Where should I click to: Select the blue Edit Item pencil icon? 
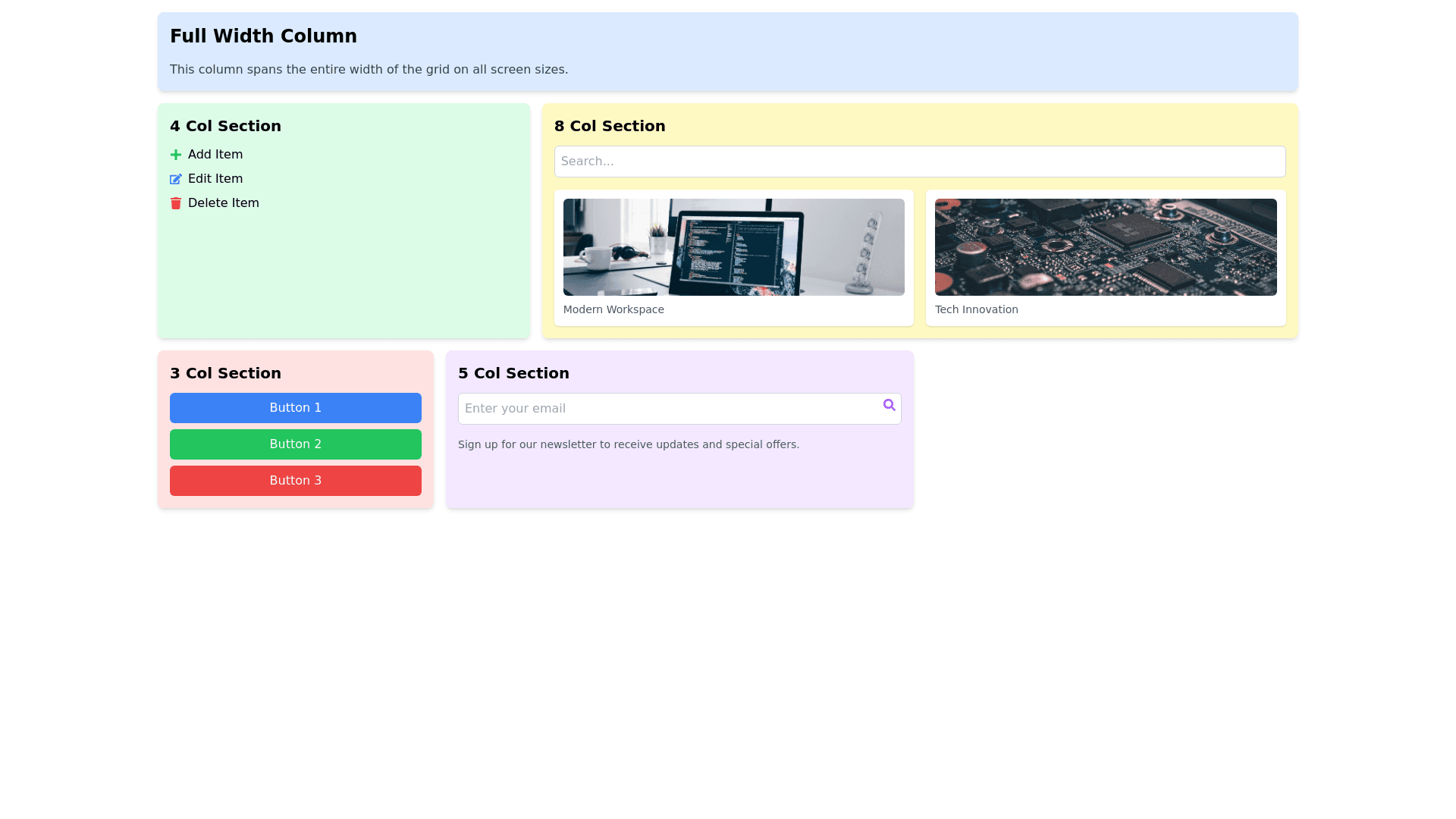176,179
